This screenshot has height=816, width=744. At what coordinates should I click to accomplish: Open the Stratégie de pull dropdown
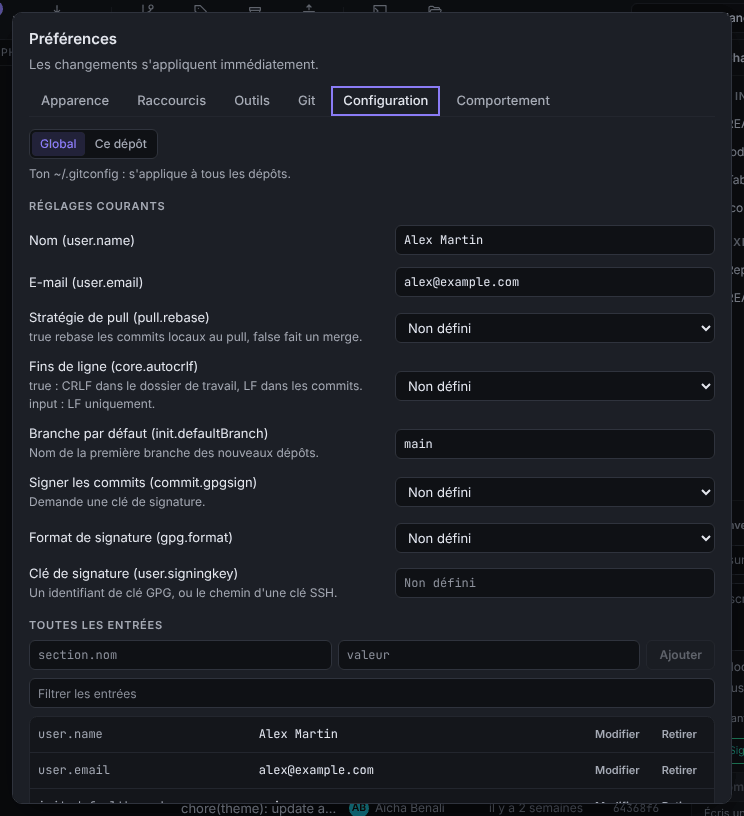(x=555, y=328)
